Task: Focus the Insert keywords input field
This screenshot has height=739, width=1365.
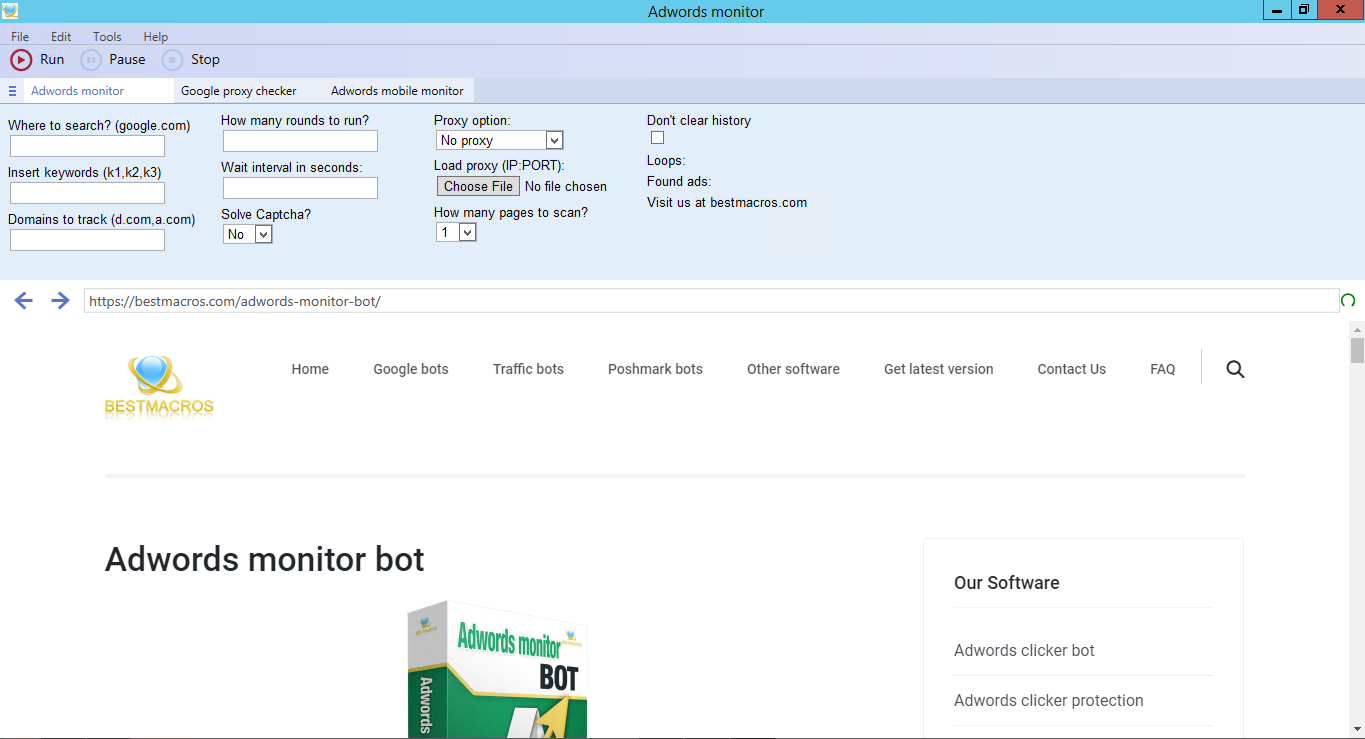Action: click(x=87, y=193)
